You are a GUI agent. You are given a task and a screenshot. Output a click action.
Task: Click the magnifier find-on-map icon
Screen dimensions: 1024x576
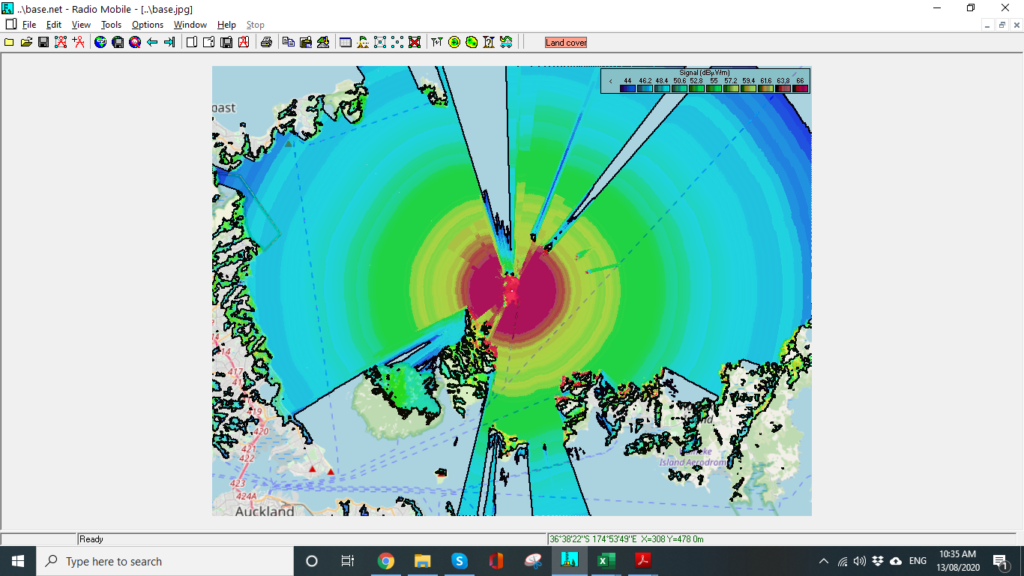pos(135,42)
